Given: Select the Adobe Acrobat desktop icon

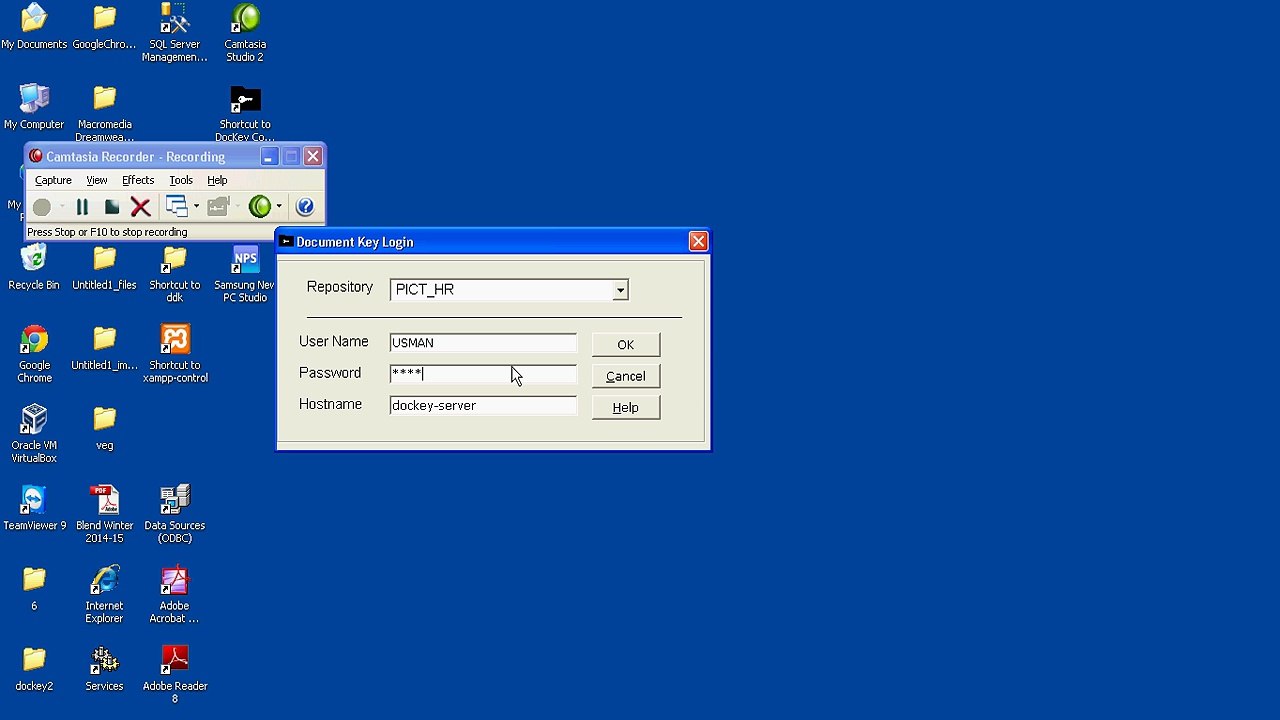Looking at the screenshot, I should click(x=175, y=596).
